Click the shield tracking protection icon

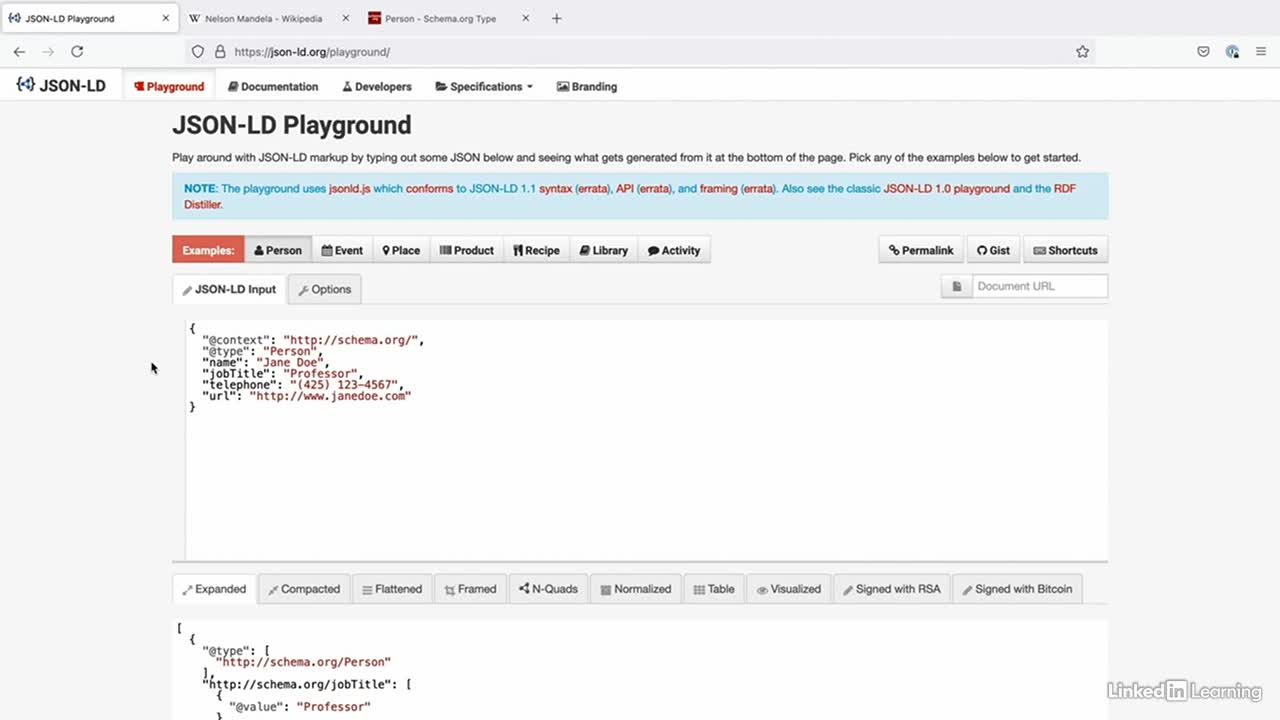(x=198, y=52)
